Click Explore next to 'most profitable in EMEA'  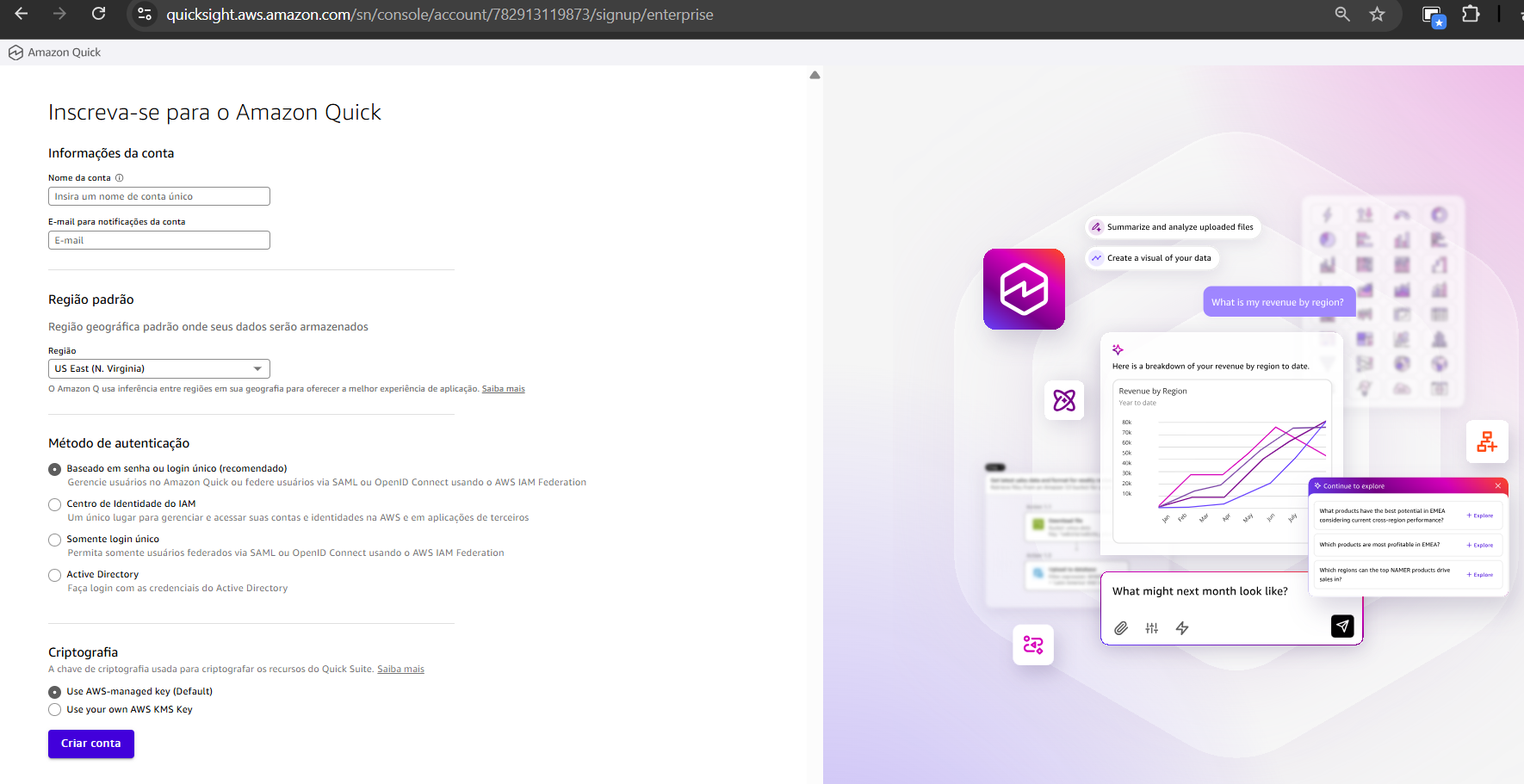click(1480, 545)
